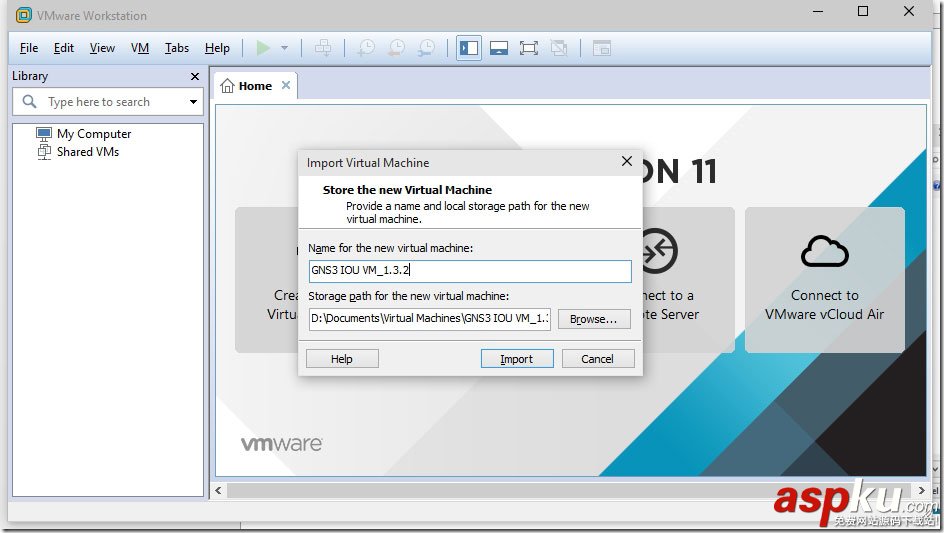Select My Computer in the Library tree
Viewport: 944px width, 533px height.
pos(94,134)
